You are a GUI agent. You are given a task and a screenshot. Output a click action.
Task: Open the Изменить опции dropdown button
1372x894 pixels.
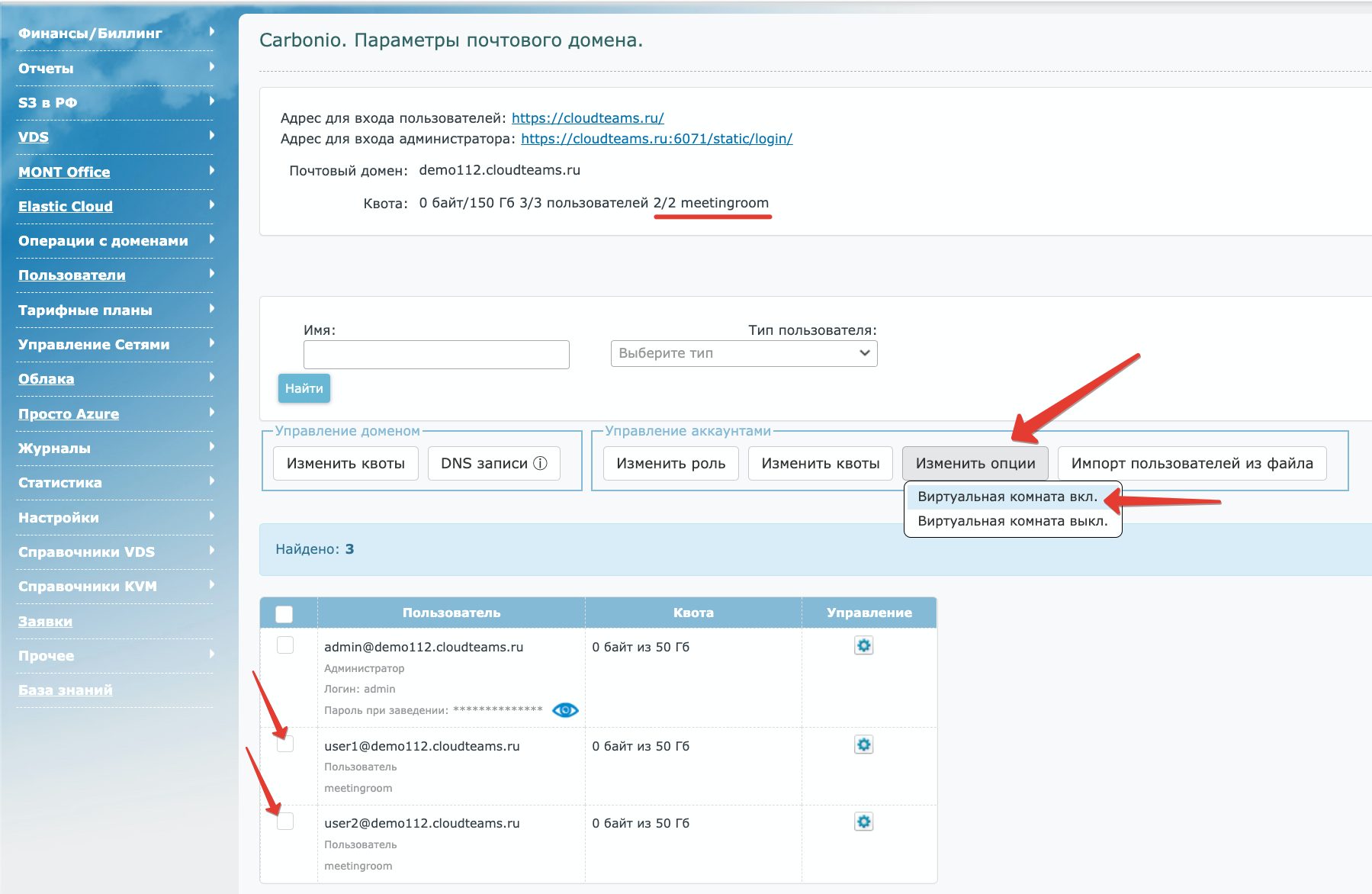point(975,464)
